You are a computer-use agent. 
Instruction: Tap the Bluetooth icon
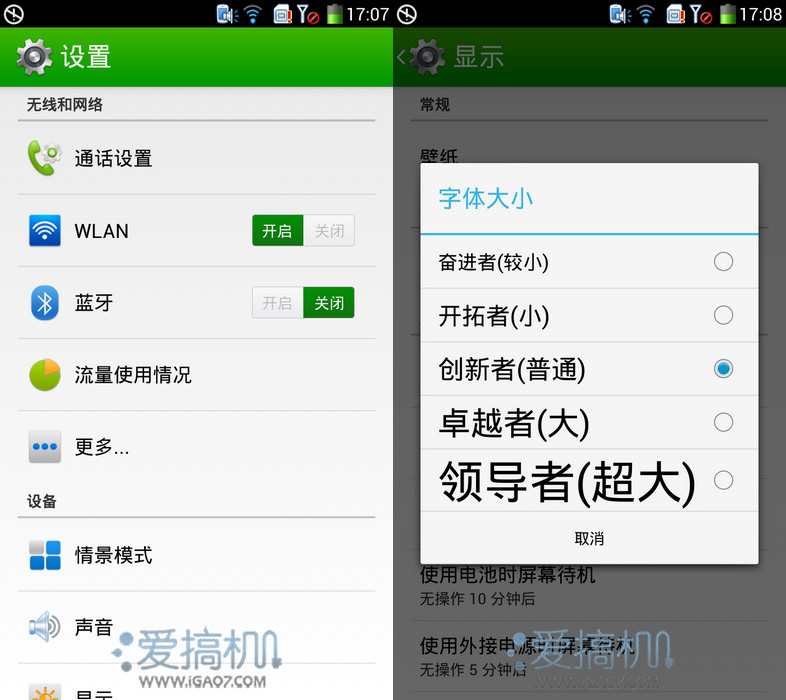[45, 303]
